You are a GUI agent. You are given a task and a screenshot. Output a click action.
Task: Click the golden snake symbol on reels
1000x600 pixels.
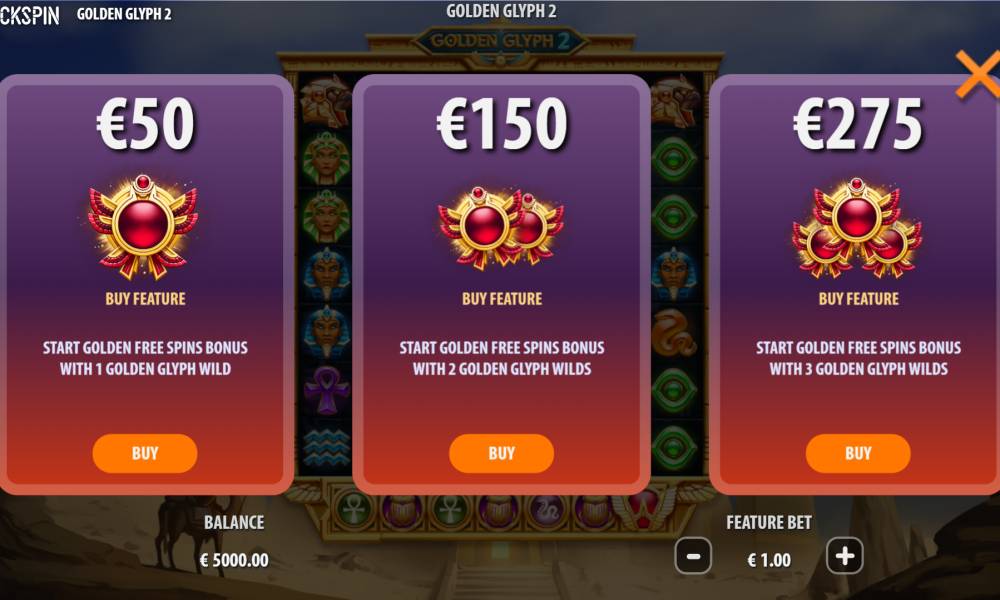pyautogui.click(x=674, y=332)
